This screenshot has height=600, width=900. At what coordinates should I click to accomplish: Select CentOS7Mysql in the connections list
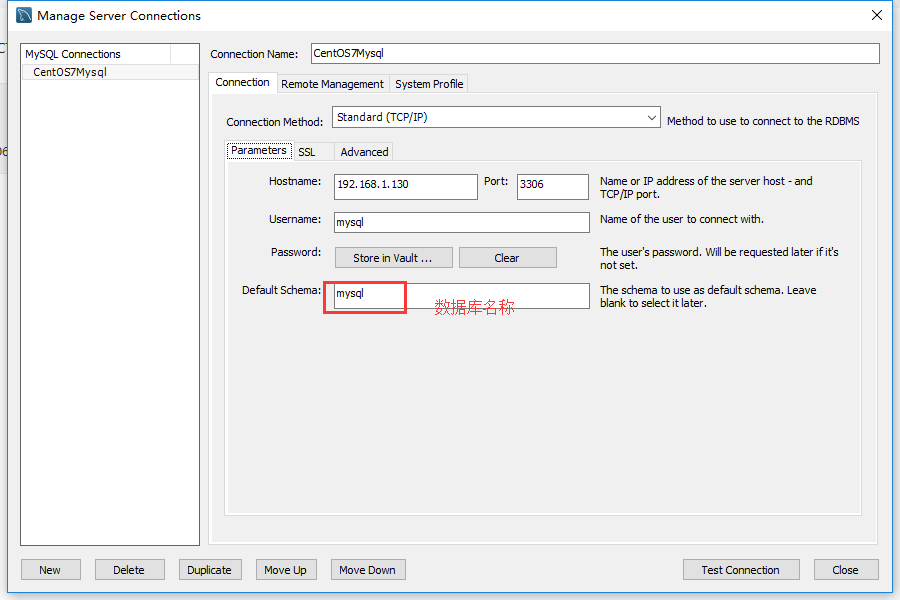[x=110, y=72]
